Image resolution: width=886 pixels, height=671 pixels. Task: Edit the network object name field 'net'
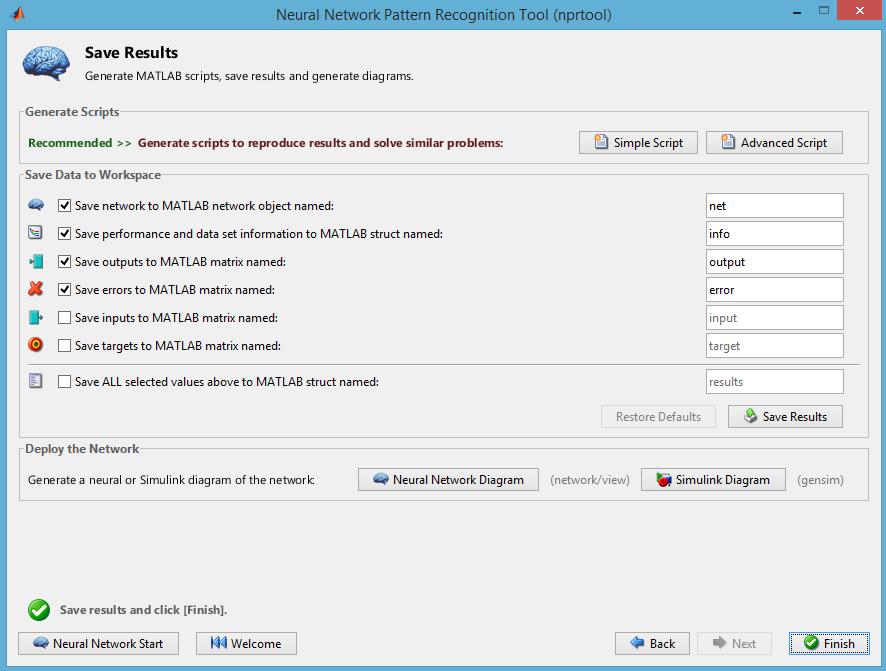tap(775, 206)
